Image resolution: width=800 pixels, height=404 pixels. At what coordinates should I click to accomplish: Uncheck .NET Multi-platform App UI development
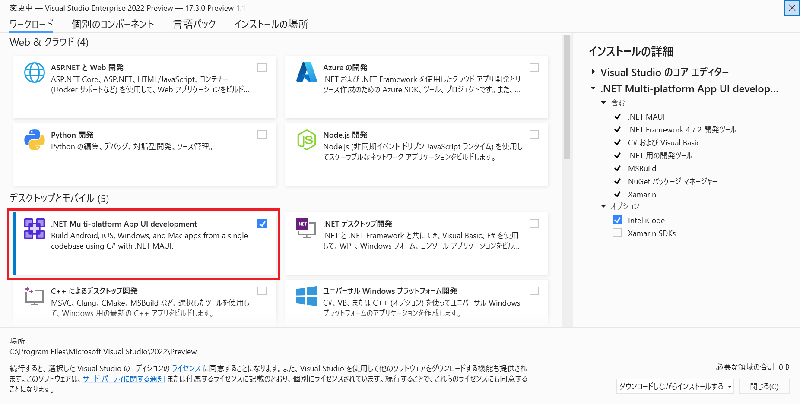(x=262, y=223)
